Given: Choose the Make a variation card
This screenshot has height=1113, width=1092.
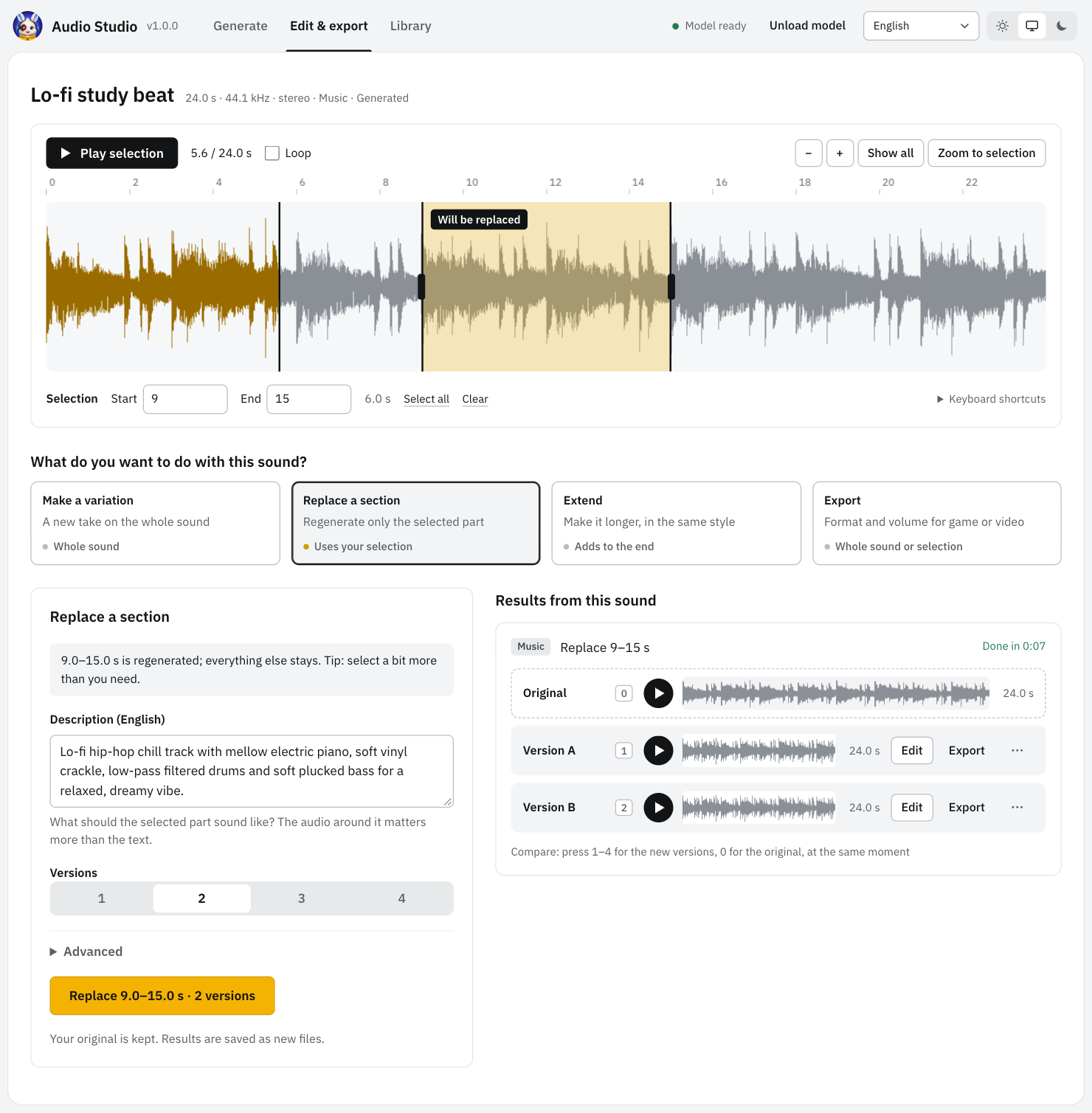Looking at the screenshot, I should 155,523.
